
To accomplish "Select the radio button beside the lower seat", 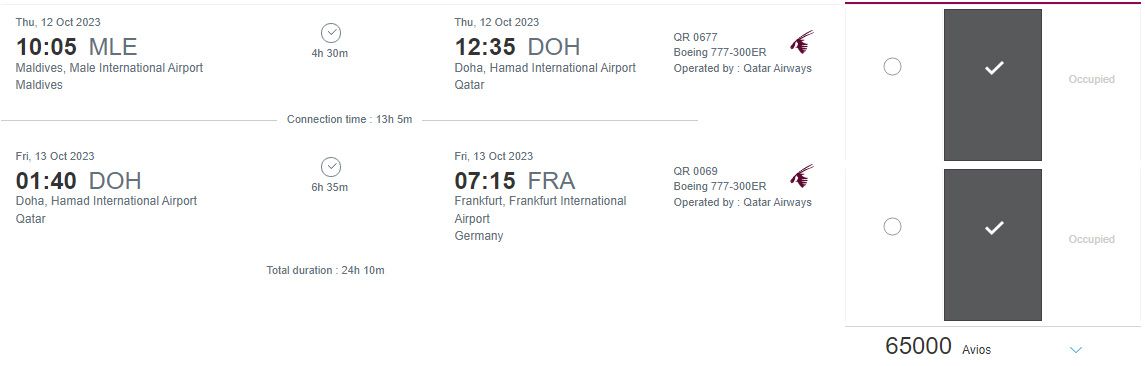I will 892,227.
